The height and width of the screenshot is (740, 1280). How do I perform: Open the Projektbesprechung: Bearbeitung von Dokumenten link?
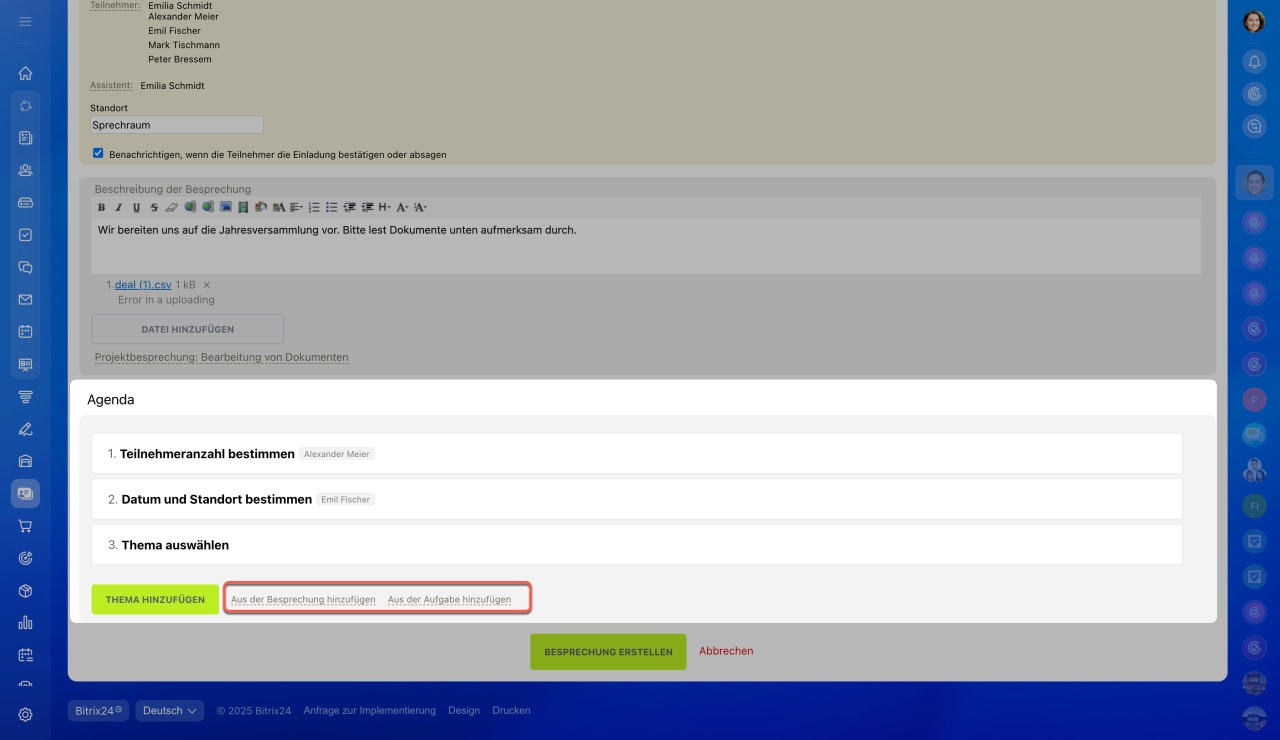pyautogui.click(x=221, y=357)
